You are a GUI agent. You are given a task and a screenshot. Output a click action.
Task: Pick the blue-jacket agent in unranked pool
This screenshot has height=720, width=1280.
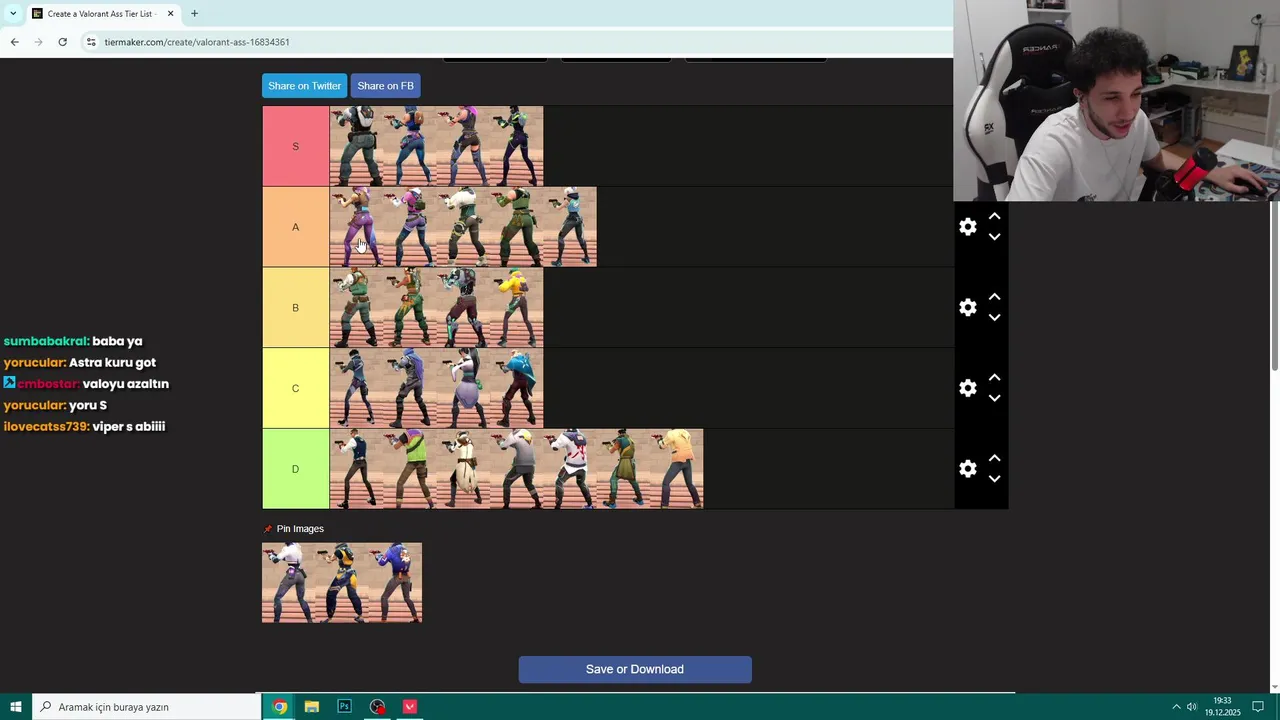pyautogui.click(x=396, y=583)
